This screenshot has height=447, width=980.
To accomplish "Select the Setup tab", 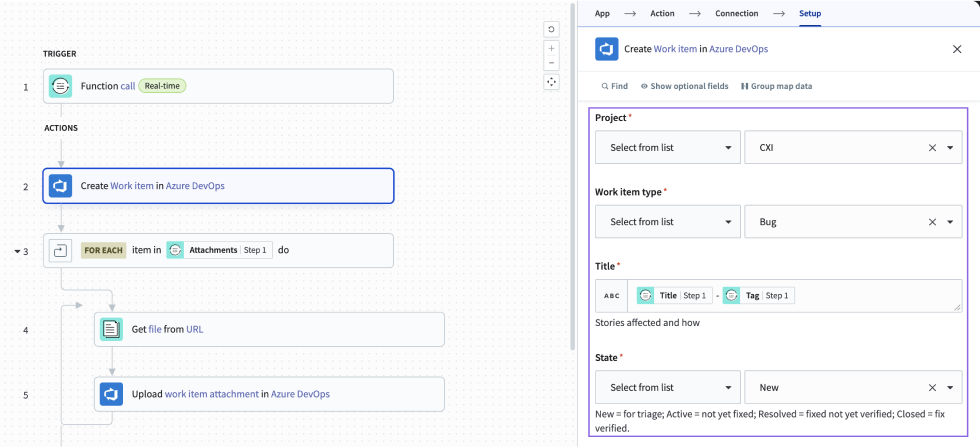I will [810, 13].
